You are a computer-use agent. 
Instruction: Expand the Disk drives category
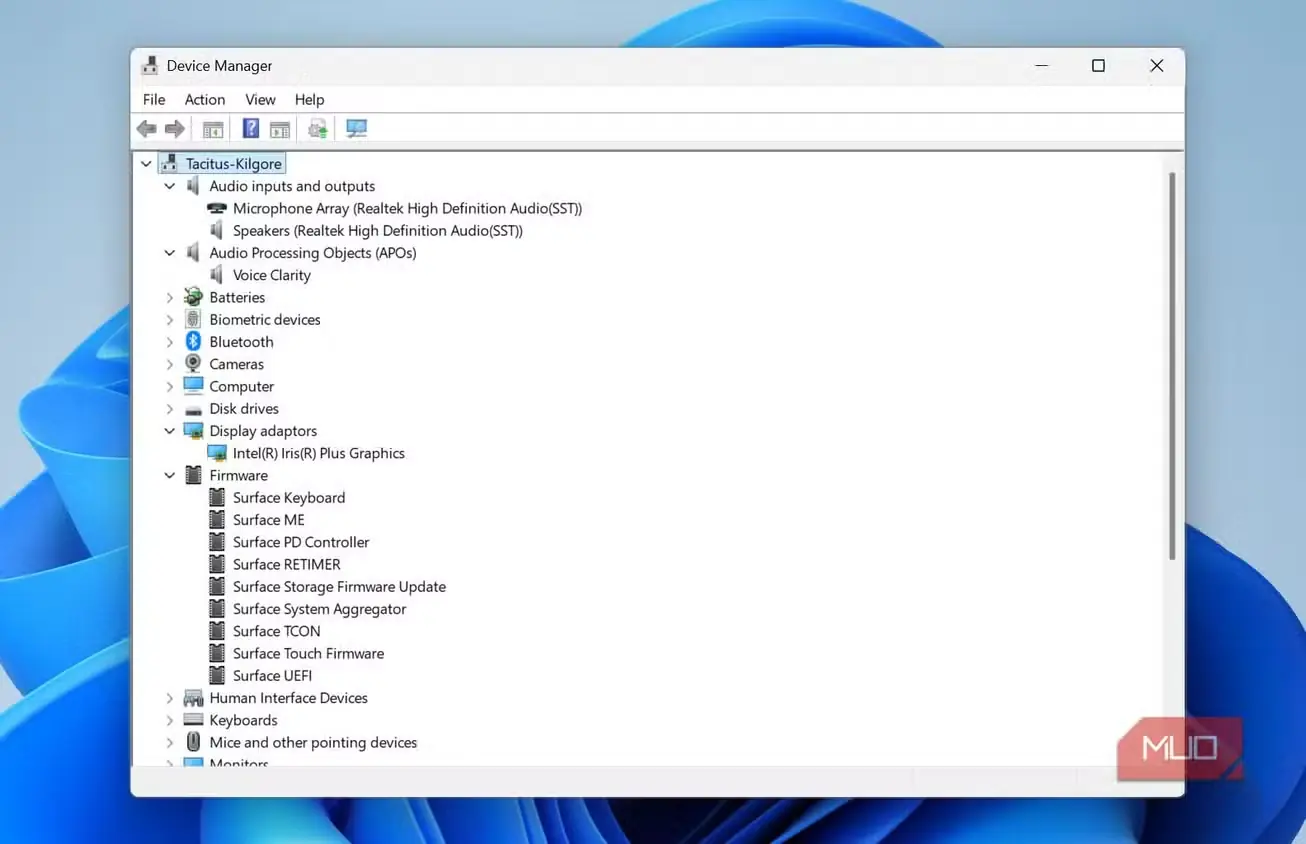point(170,409)
